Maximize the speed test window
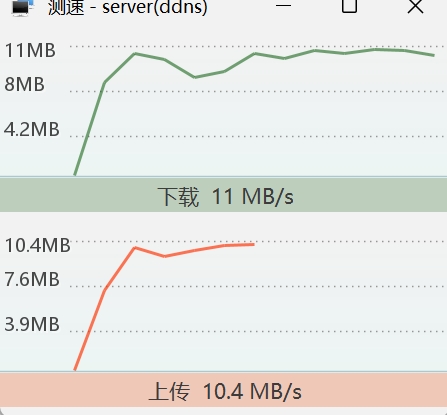The image size is (447, 415). (x=349, y=6)
